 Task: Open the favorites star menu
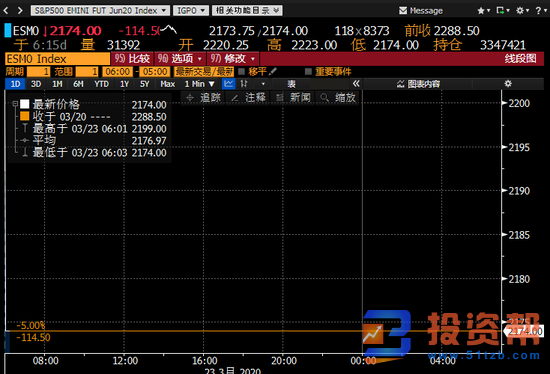pyautogui.click(x=484, y=11)
